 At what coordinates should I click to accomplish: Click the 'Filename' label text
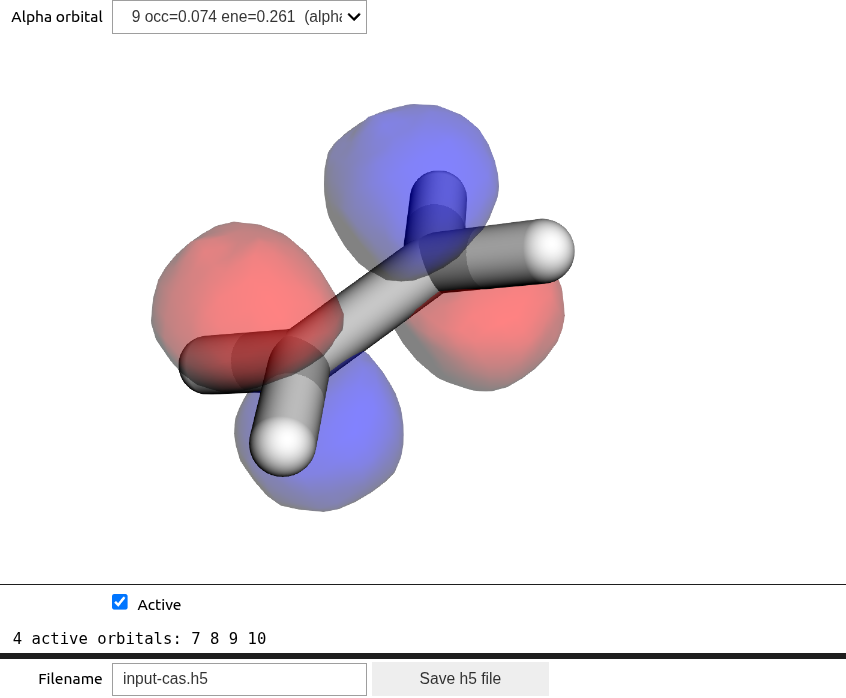pos(70,679)
